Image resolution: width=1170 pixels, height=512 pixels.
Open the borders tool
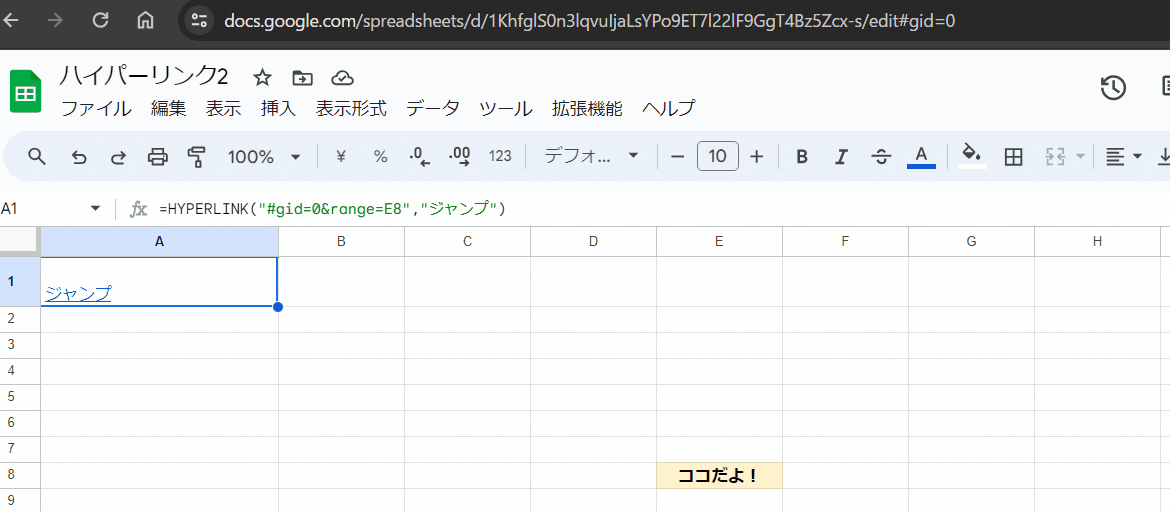1013,157
